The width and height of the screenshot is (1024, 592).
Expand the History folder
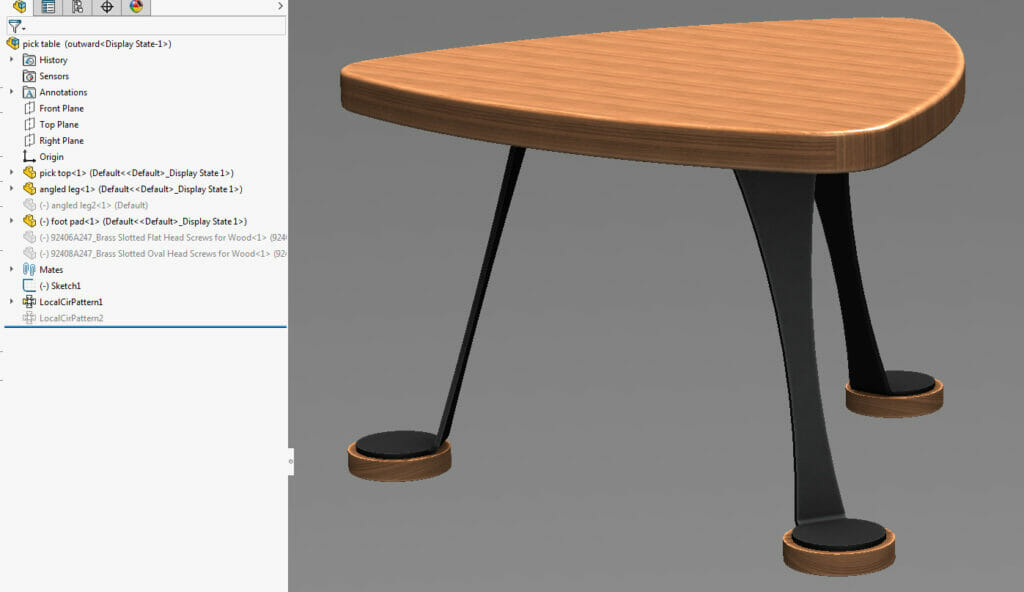pos(12,60)
